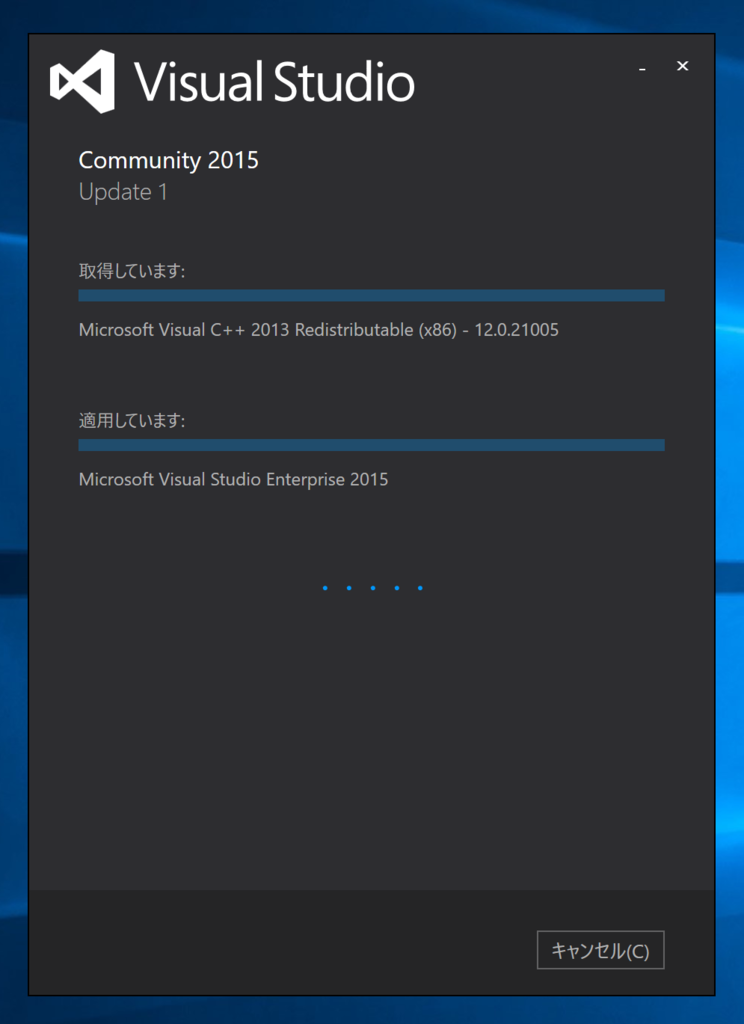744x1024 pixels.
Task: Click the '取得しています:' label
Action: tap(132, 271)
